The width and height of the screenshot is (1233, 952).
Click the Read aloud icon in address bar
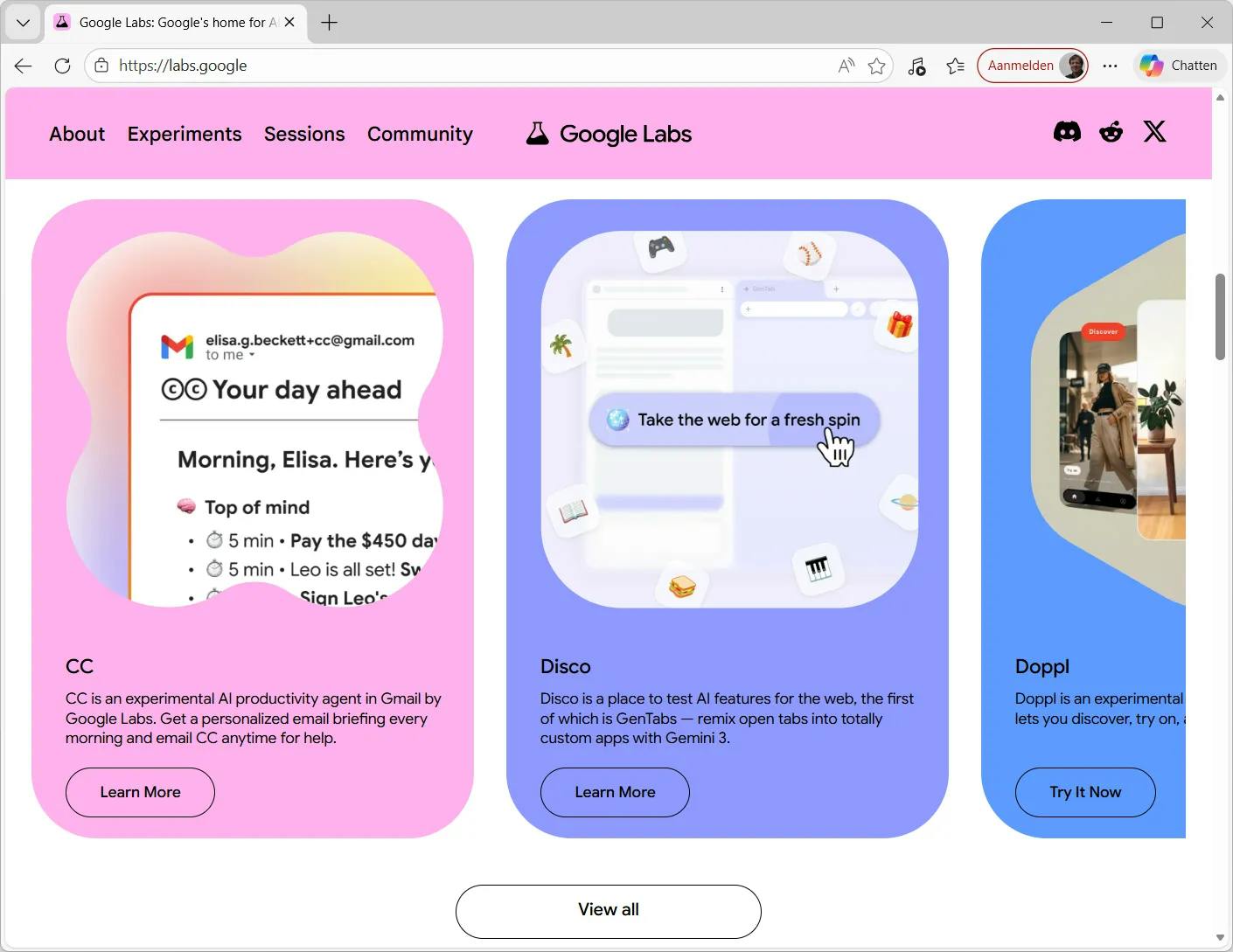pyautogui.click(x=846, y=66)
